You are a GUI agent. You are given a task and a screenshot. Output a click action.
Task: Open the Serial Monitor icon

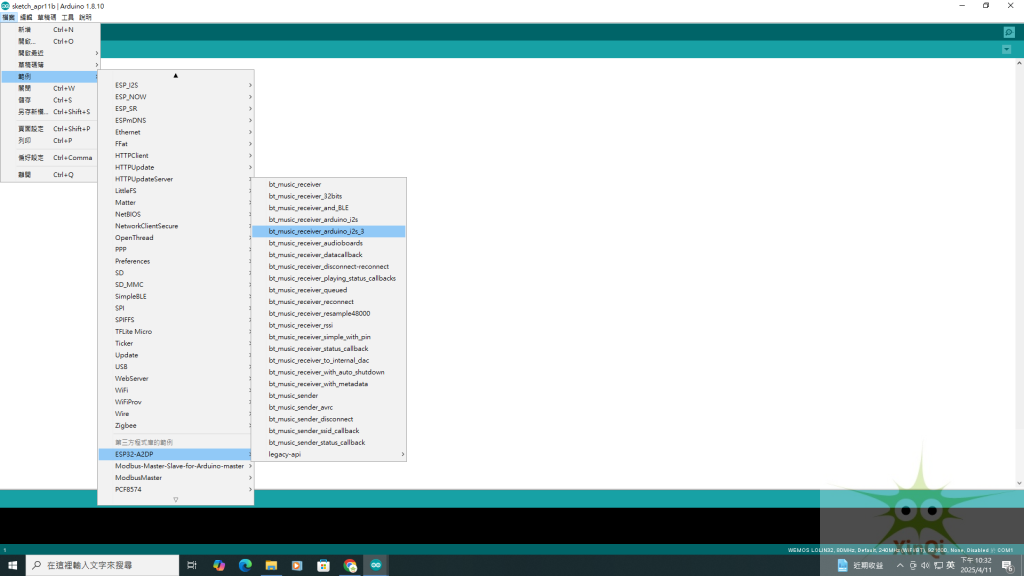(1008, 32)
